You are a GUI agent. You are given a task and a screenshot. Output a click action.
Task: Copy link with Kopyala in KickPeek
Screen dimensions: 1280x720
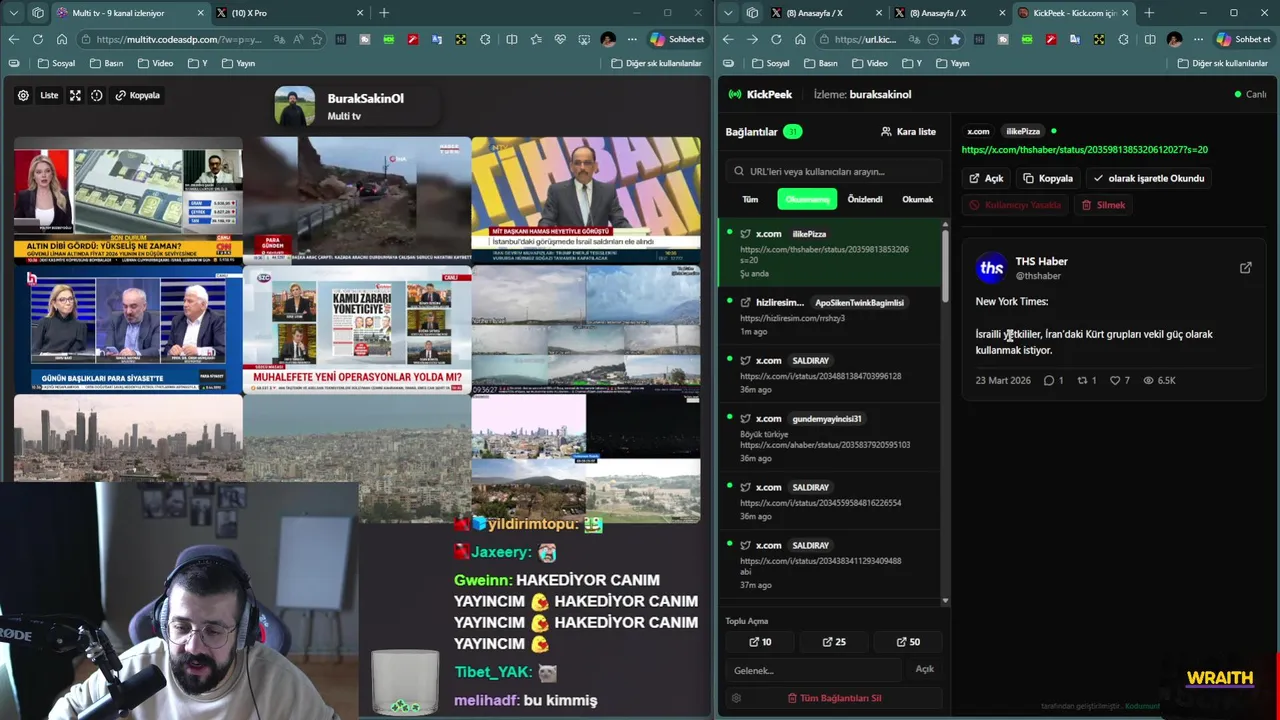coord(1048,178)
